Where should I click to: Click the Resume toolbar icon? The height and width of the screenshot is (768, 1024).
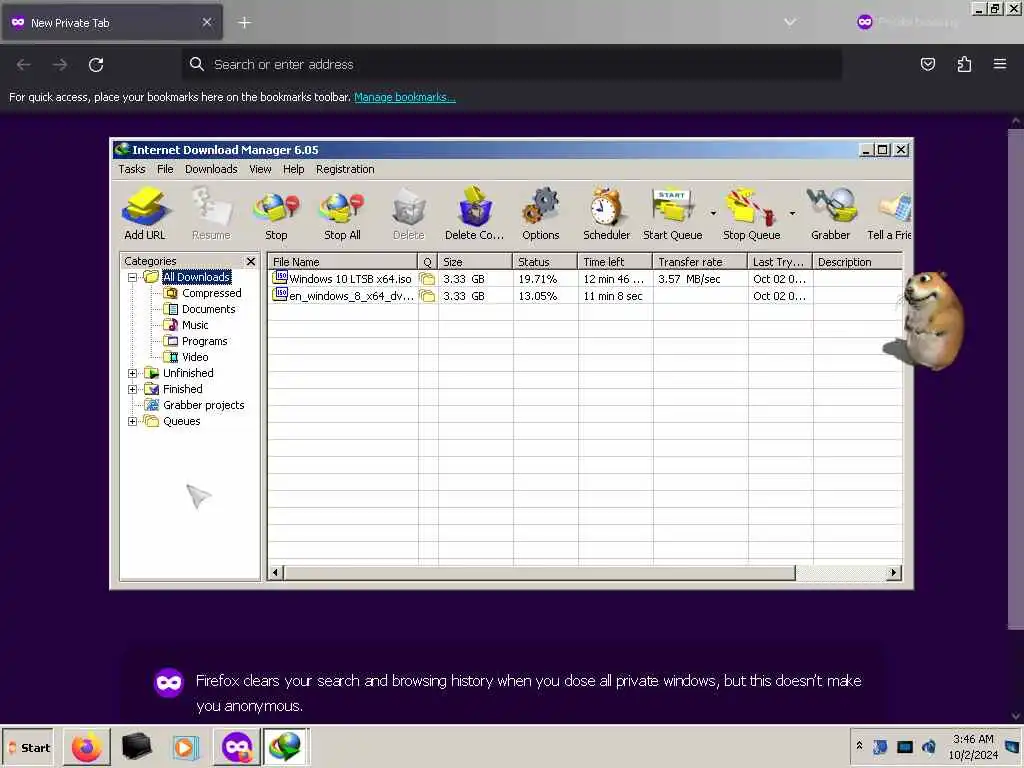(x=211, y=214)
